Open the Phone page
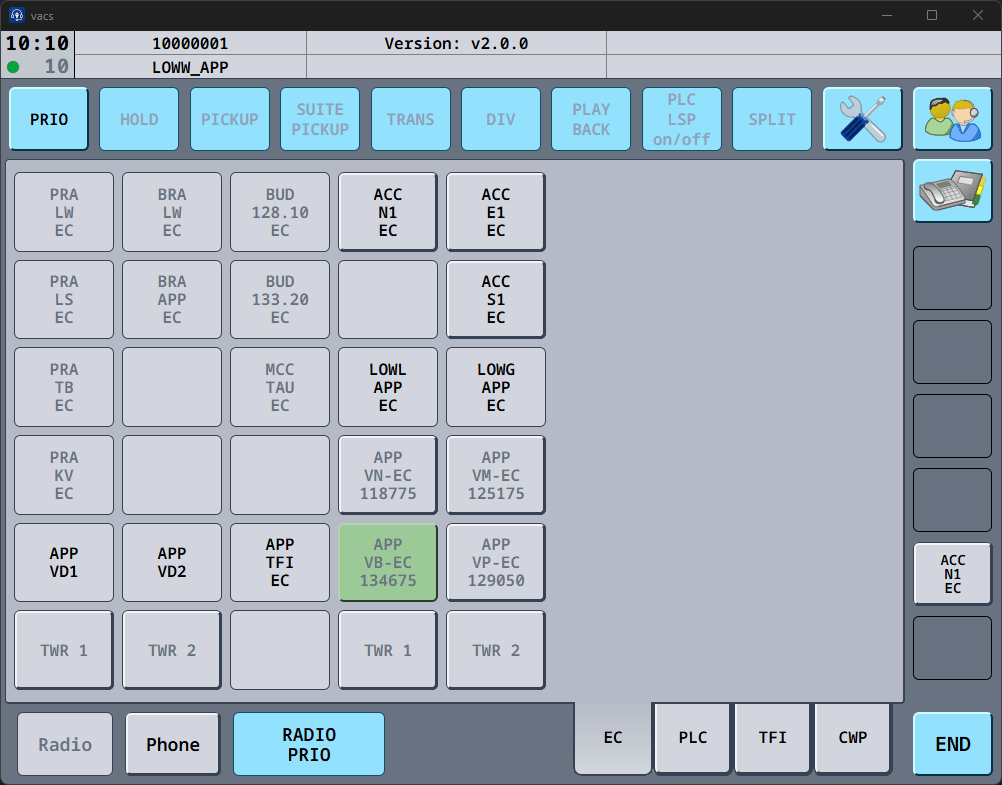The width and height of the screenshot is (1002, 785). pyautogui.click(x=173, y=744)
